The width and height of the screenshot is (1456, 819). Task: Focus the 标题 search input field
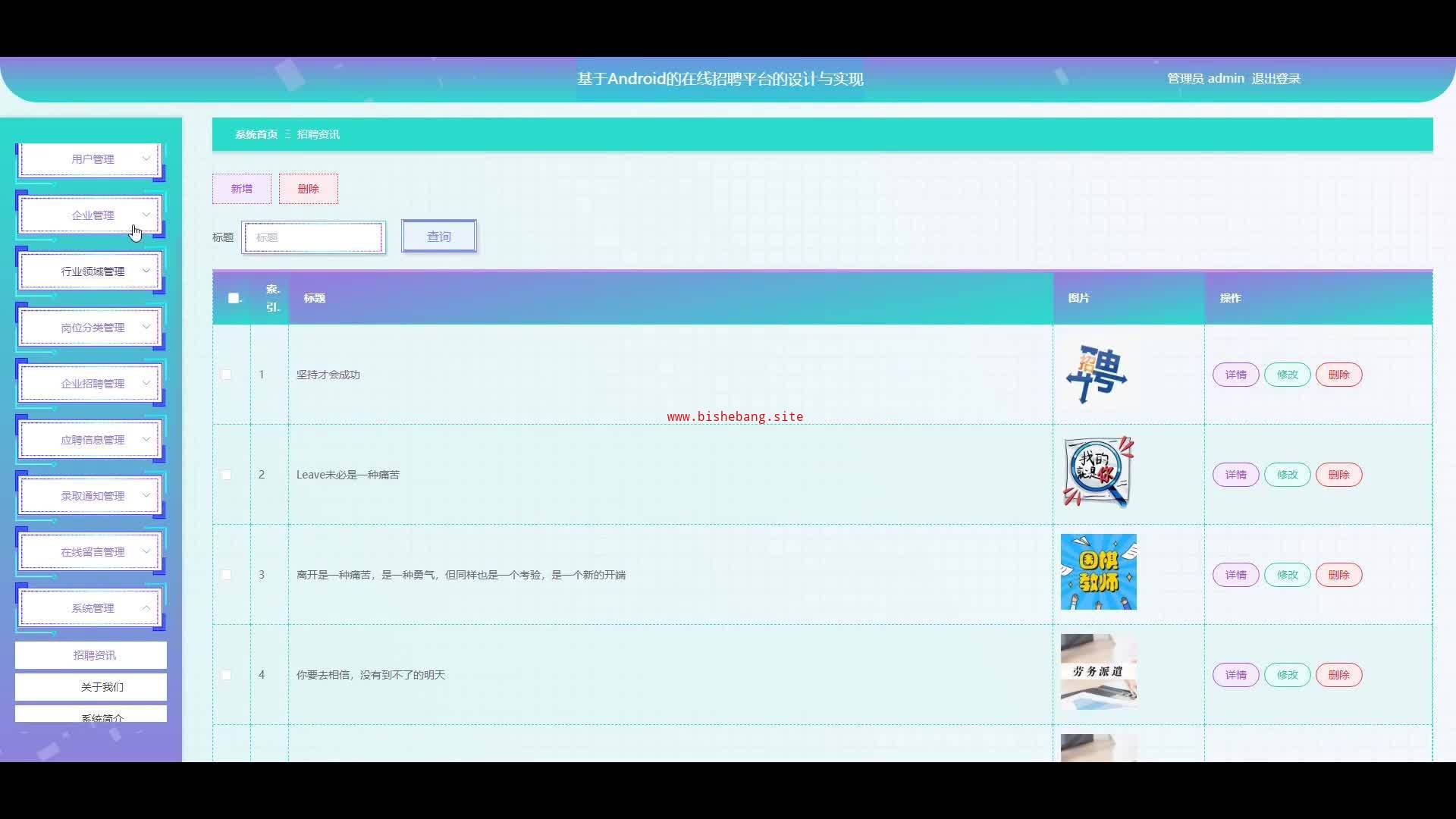tap(313, 237)
